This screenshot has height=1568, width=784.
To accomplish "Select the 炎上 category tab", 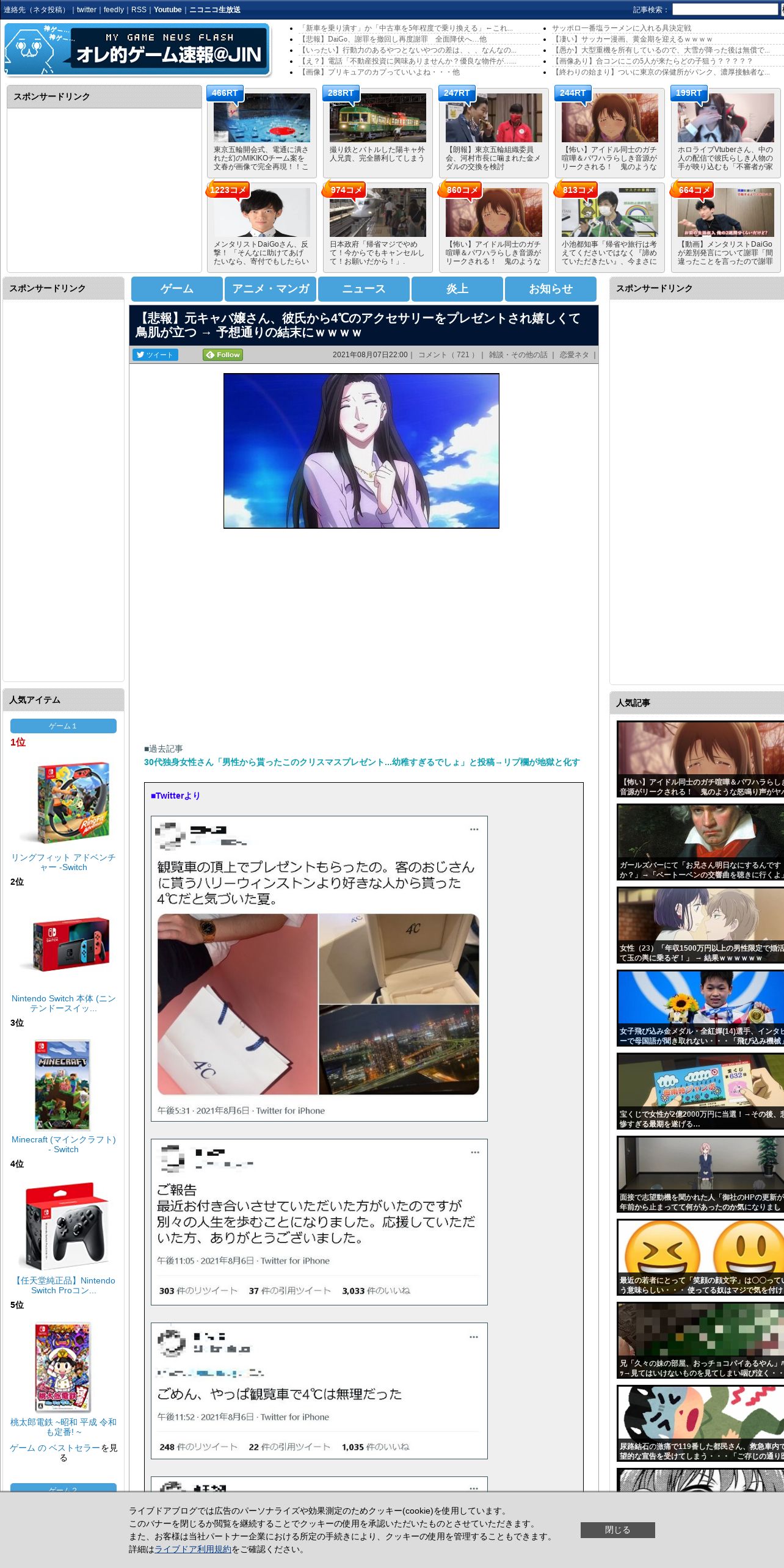I will (x=457, y=289).
